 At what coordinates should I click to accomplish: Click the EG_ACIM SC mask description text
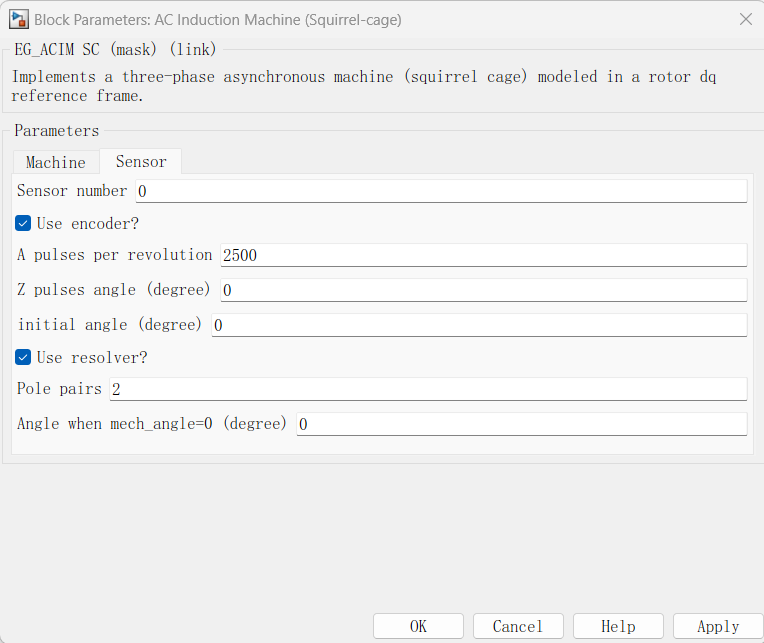coord(363,86)
